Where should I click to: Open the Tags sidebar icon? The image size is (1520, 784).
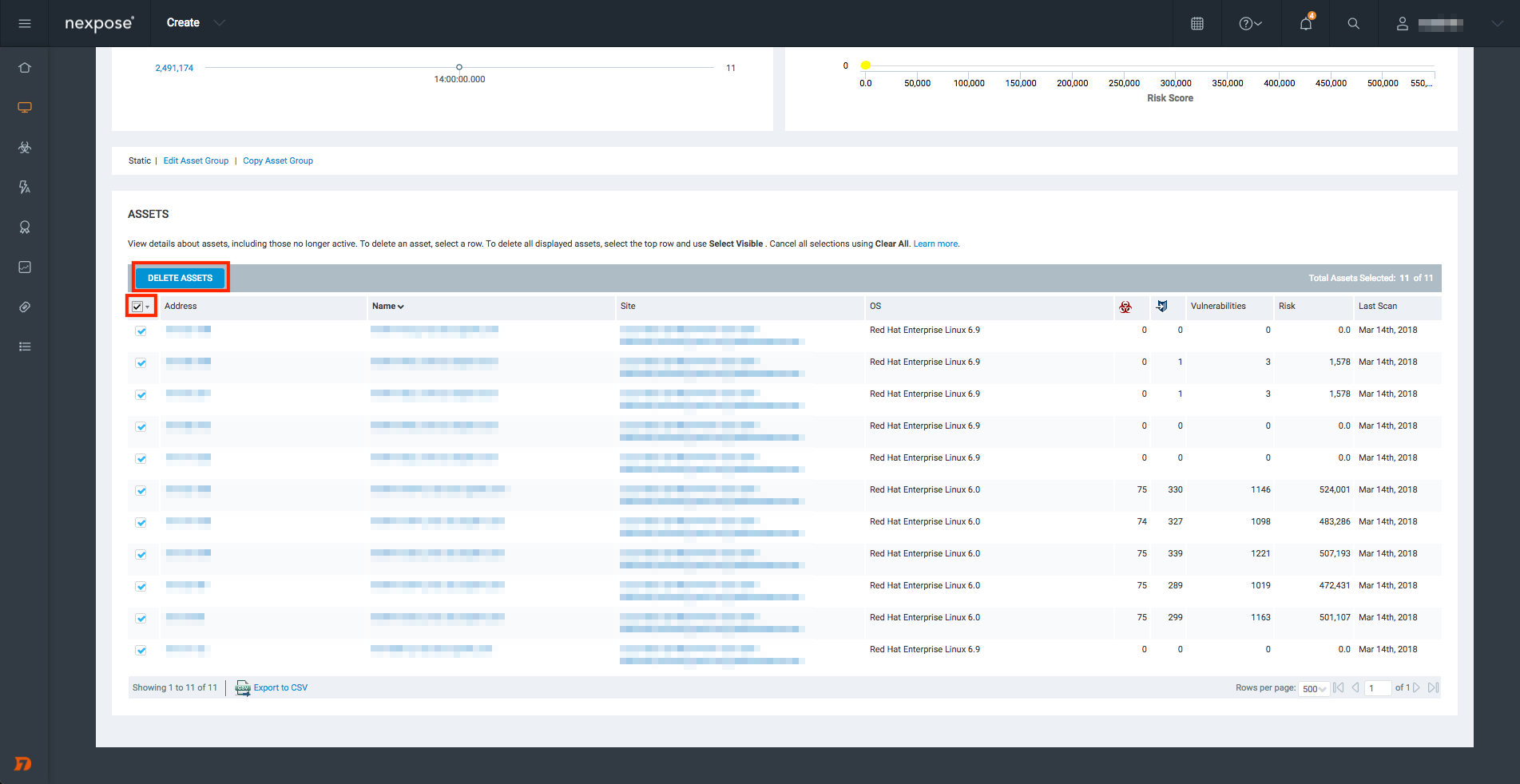click(25, 307)
